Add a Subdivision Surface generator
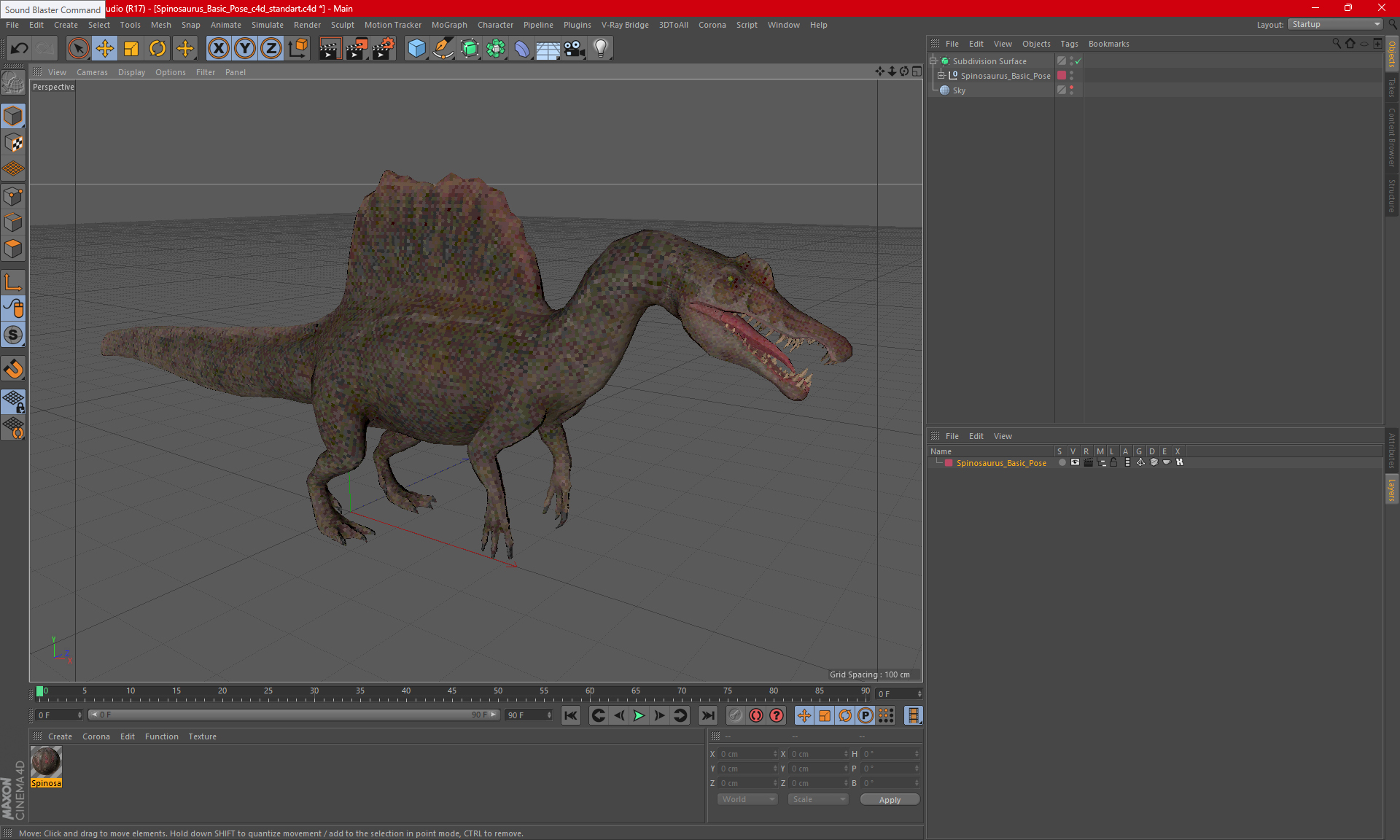 pos(470,49)
